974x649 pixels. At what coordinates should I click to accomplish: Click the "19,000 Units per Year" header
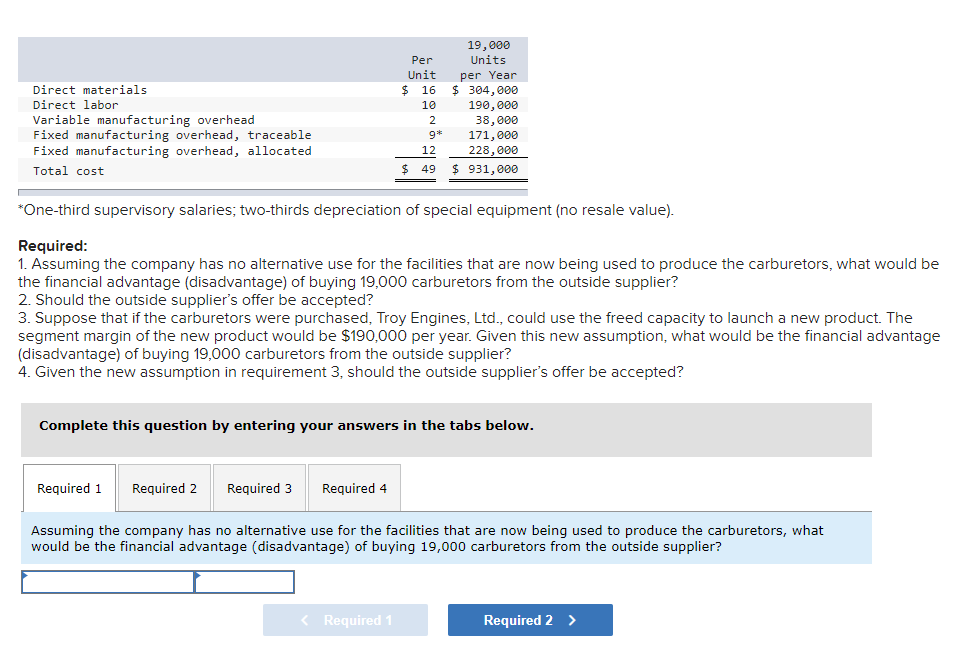point(488,60)
